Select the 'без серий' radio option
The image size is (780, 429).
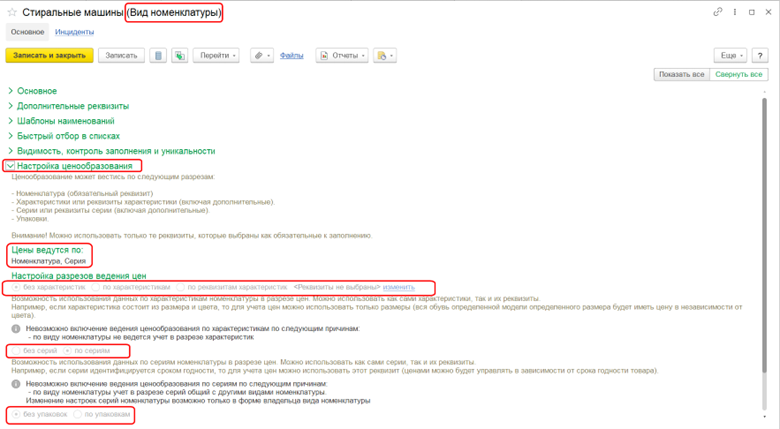[x=15, y=351]
